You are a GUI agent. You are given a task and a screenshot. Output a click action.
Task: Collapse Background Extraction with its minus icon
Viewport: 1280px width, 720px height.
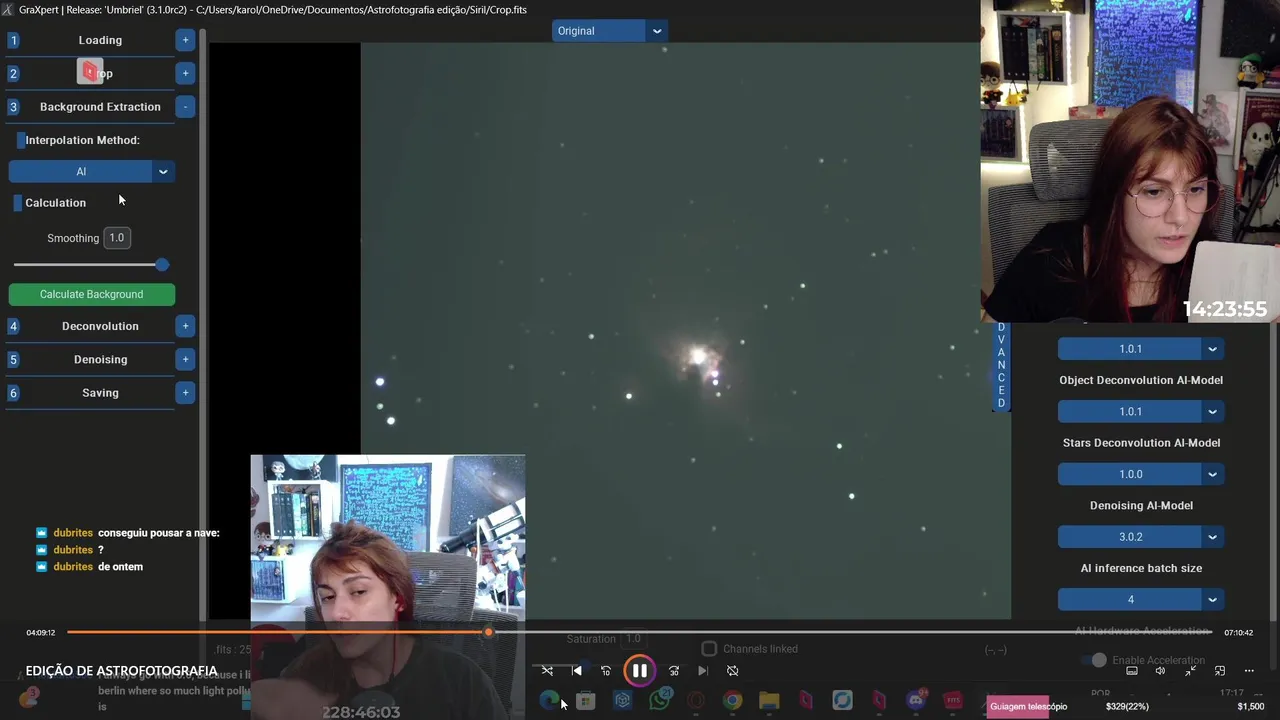(185, 106)
